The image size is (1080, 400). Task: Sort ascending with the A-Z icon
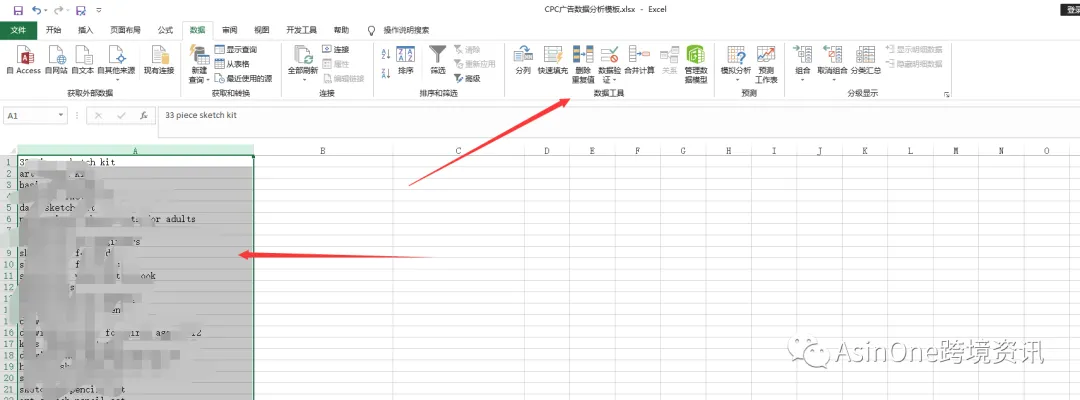(386, 54)
